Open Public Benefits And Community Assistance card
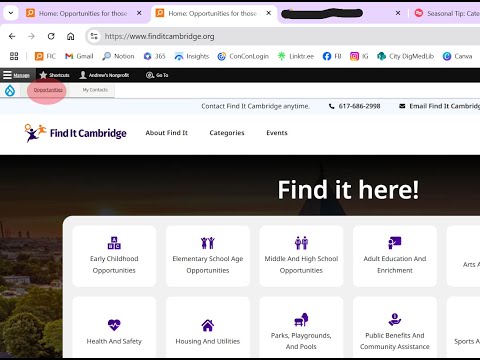The image size is (480, 360). pyautogui.click(x=395, y=328)
